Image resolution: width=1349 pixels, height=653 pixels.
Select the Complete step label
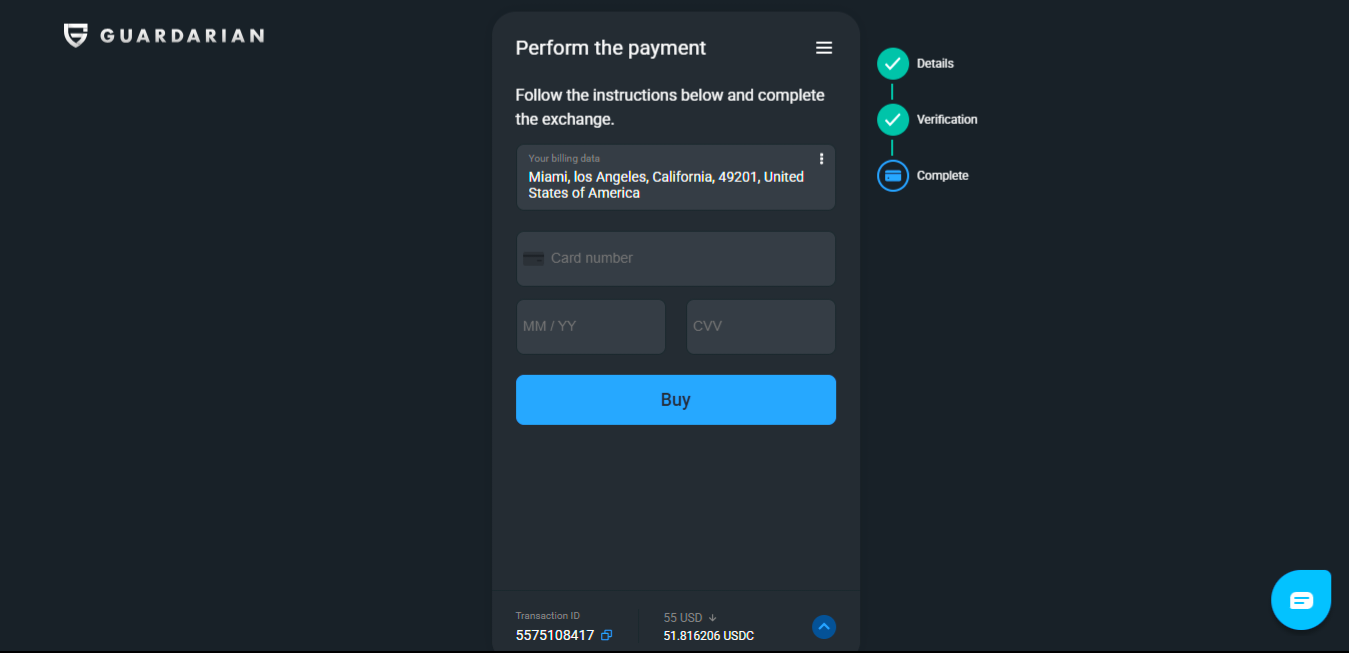click(x=942, y=176)
